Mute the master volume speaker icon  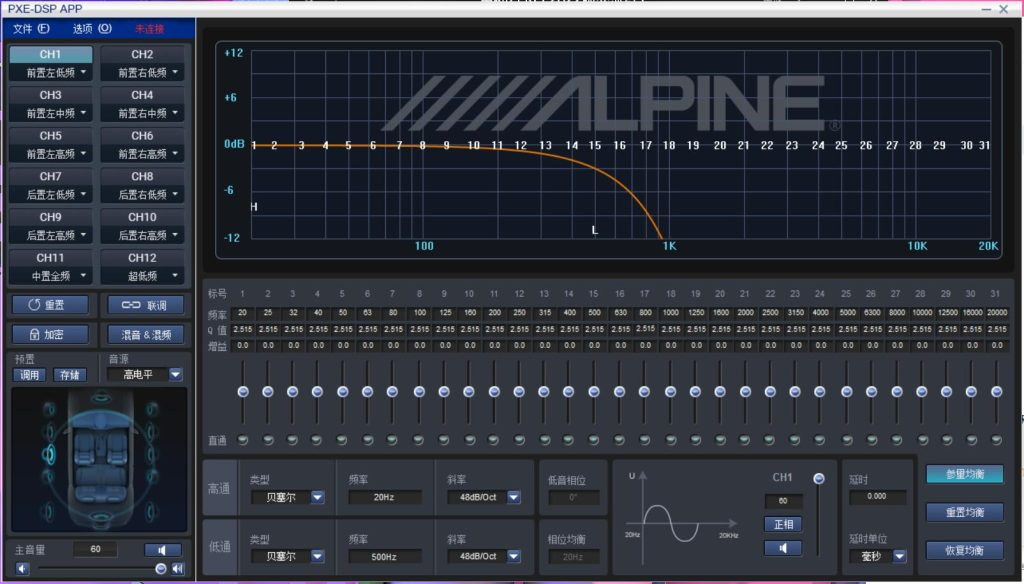(162, 550)
